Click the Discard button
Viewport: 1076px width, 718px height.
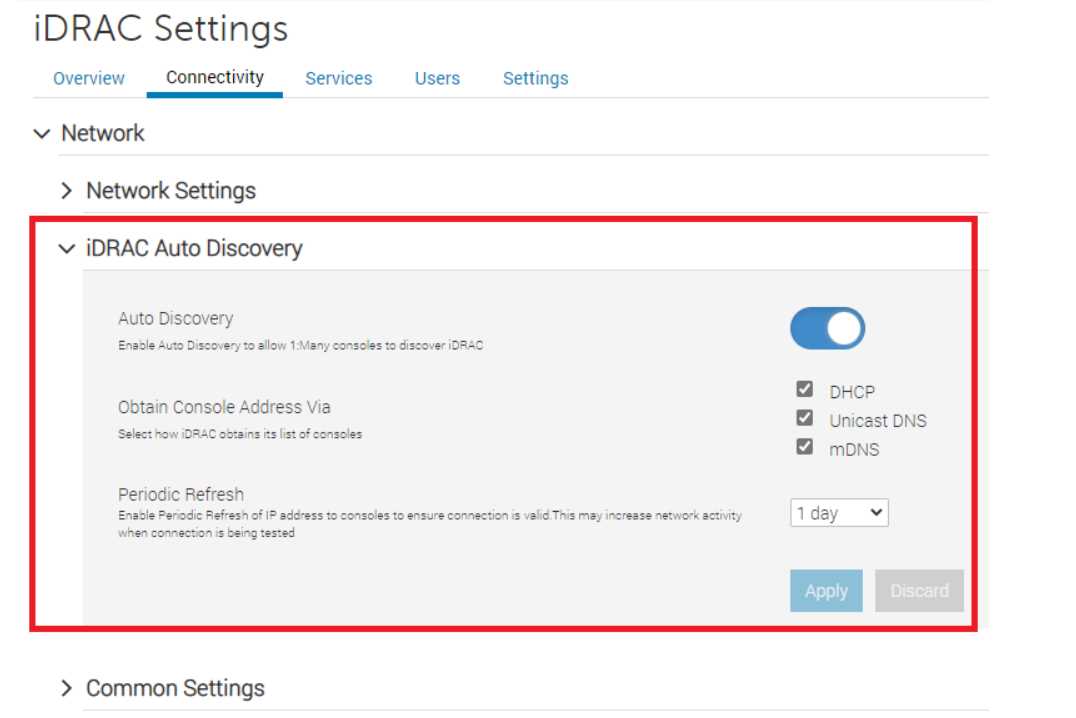click(x=919, y=591)
